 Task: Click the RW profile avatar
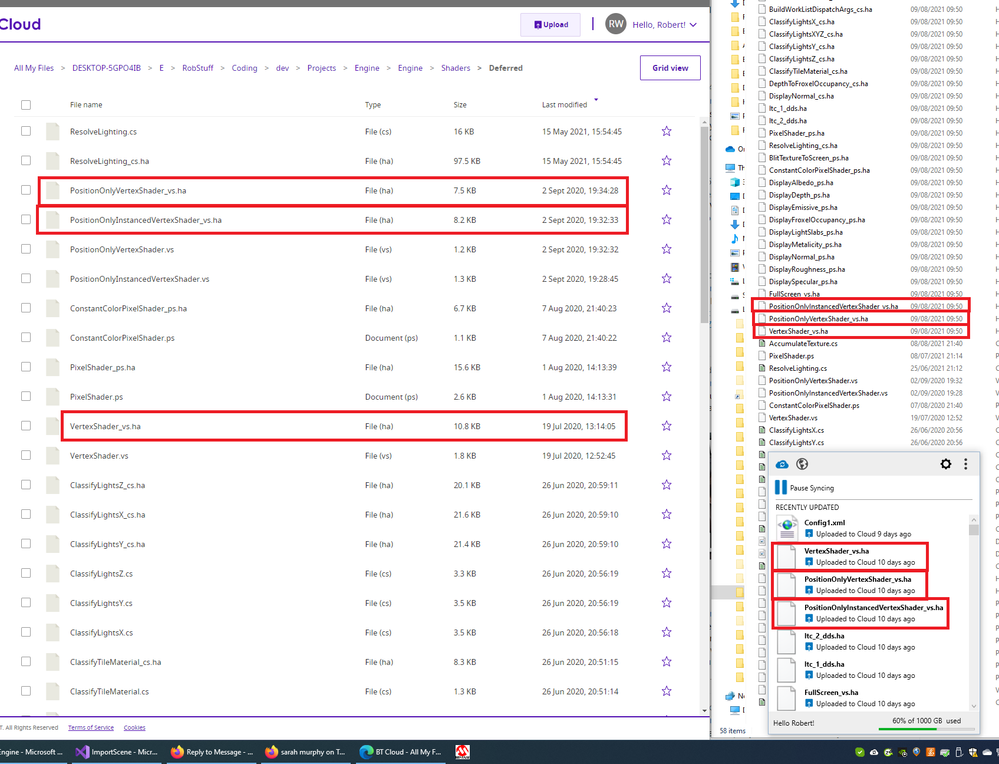coord(615,24)
